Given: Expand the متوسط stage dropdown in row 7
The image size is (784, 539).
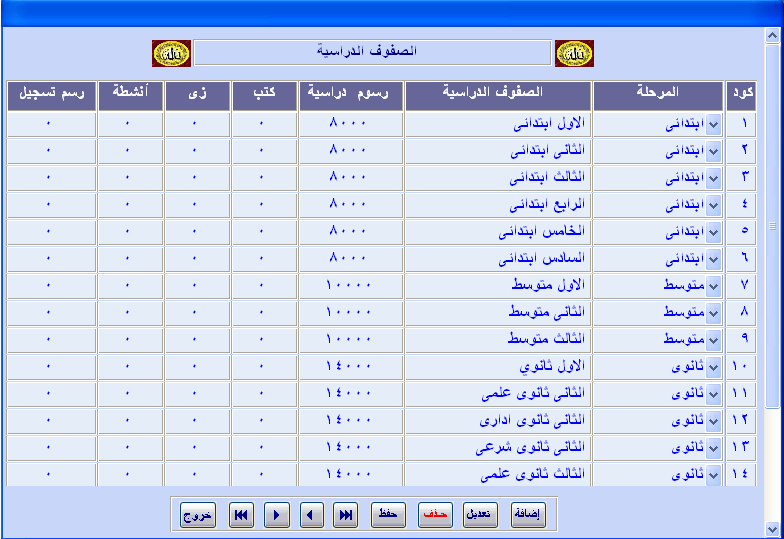Looking at the screenshot, I should tap(713, 286).
